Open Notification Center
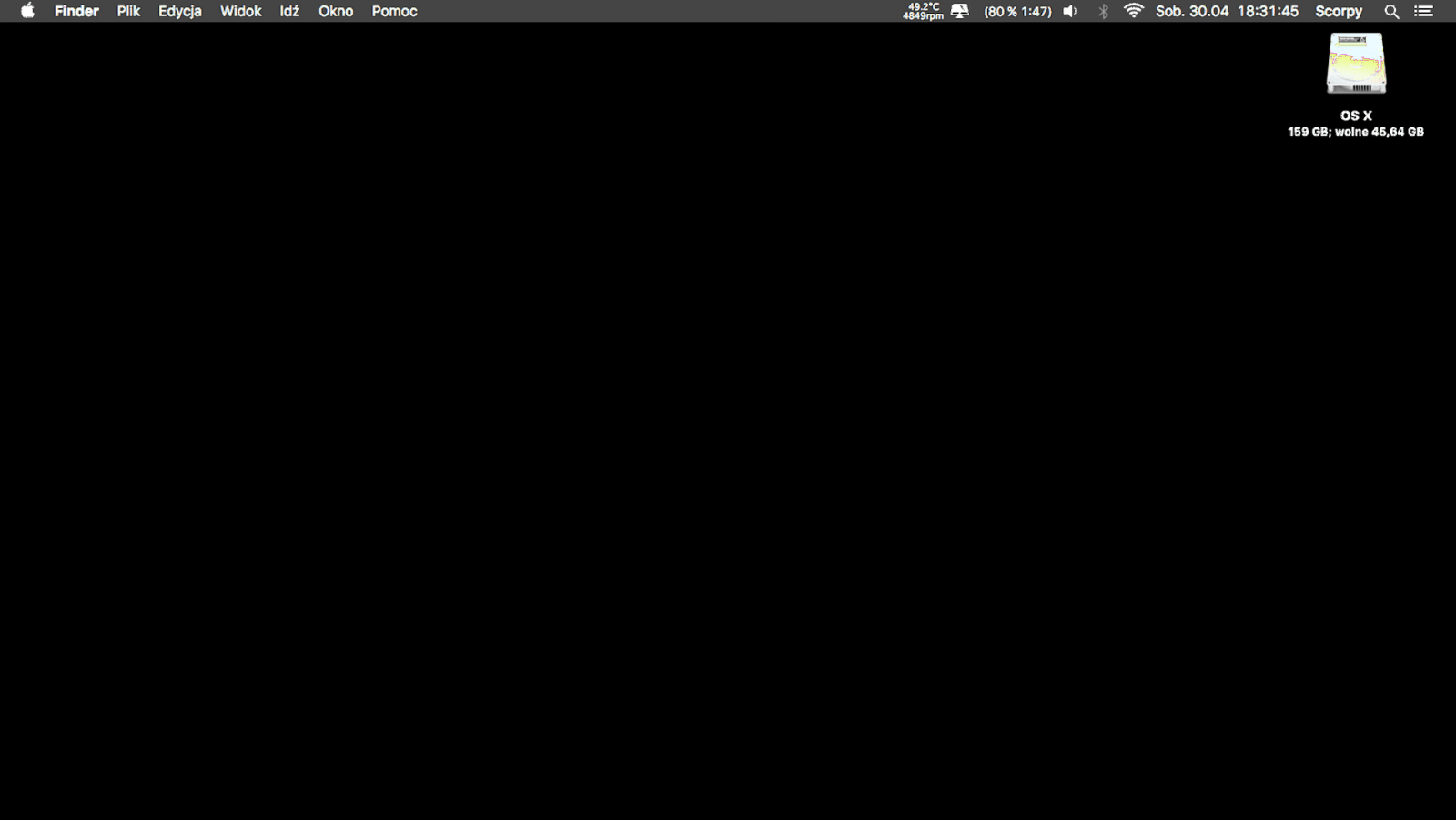1456x820 pixels. pyautogui.click(x=1425, y=12)
